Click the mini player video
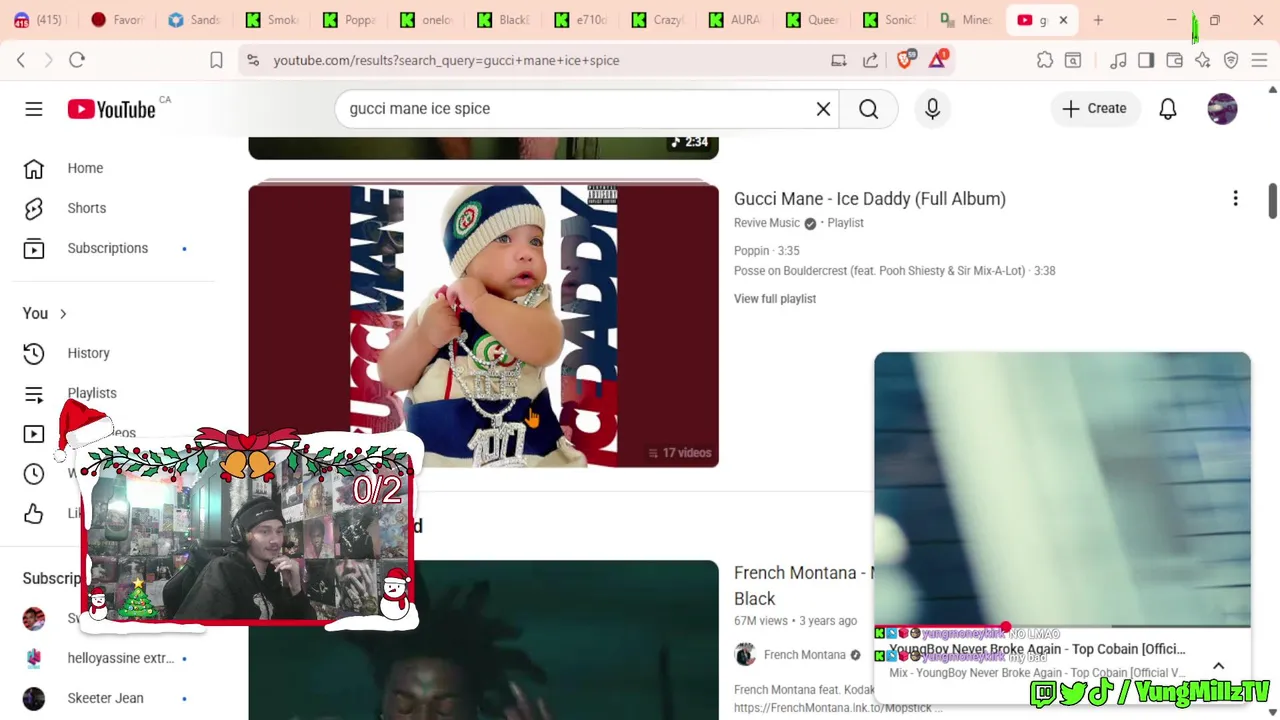This screenshot has height=720, width=1280. click(x=1062, y=489)
